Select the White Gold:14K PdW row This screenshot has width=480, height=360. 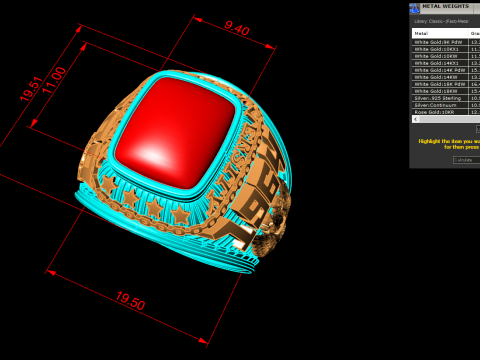point(446,70)
